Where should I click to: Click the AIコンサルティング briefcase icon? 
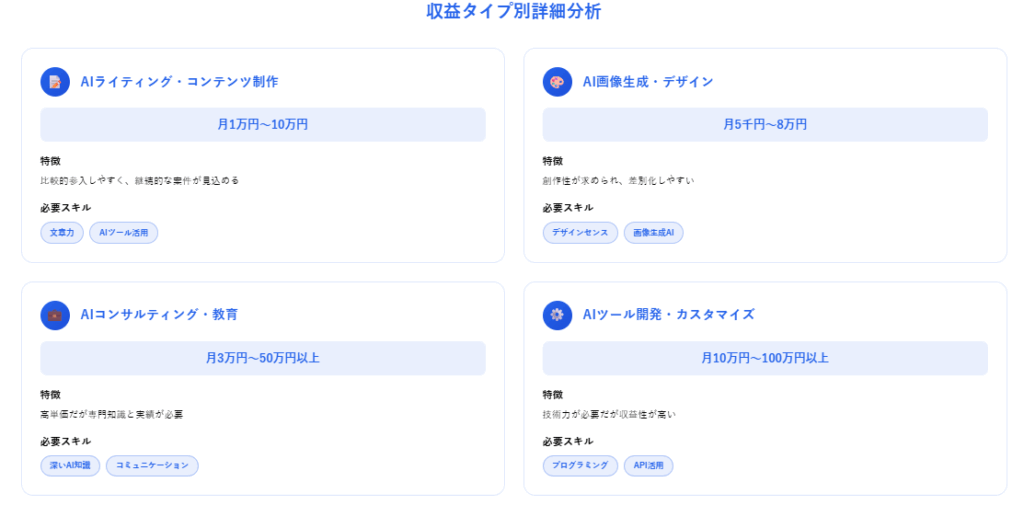pyautogui.click(x=55, y=316)
